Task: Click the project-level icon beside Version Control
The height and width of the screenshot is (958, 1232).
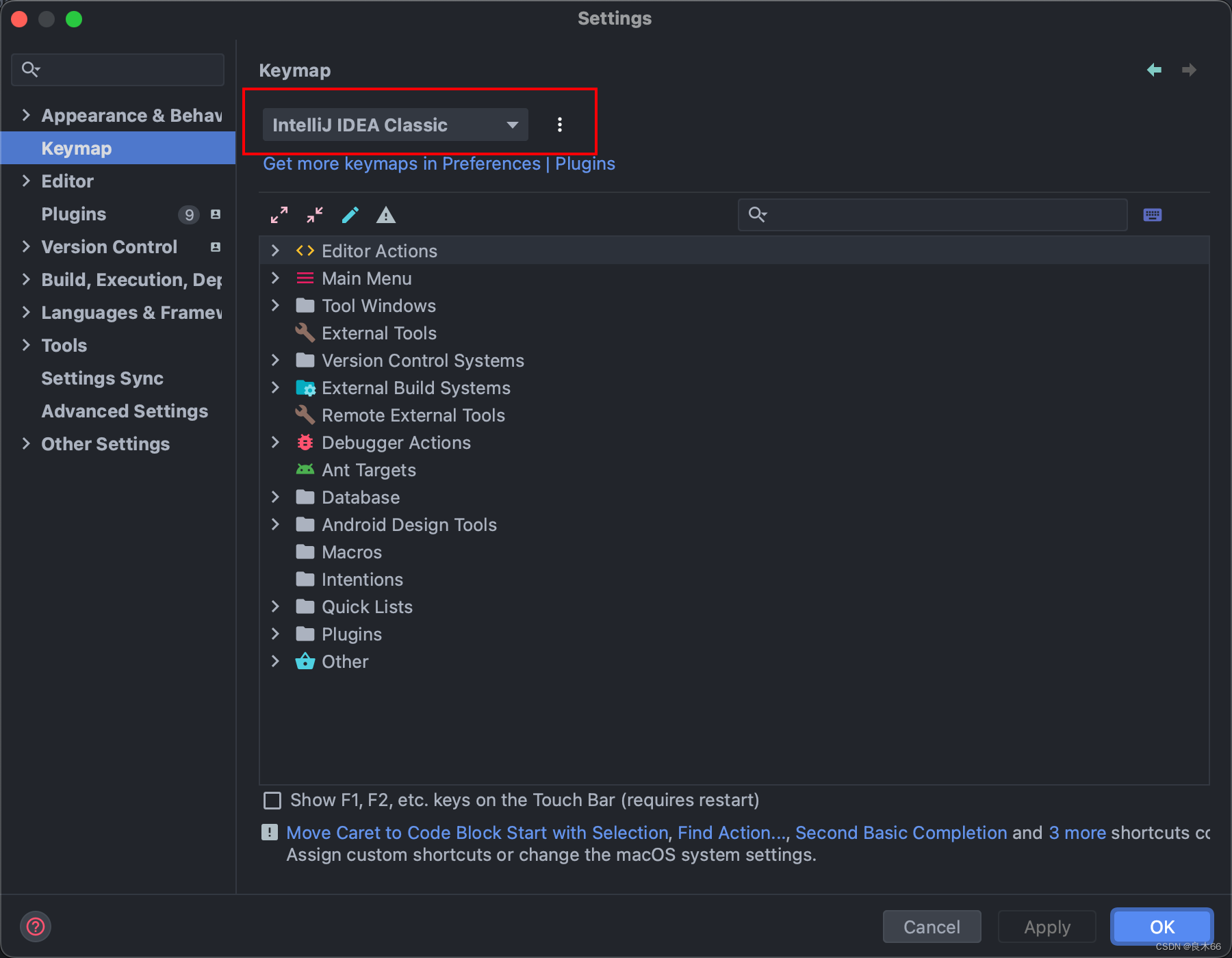Action: (216, 247)
